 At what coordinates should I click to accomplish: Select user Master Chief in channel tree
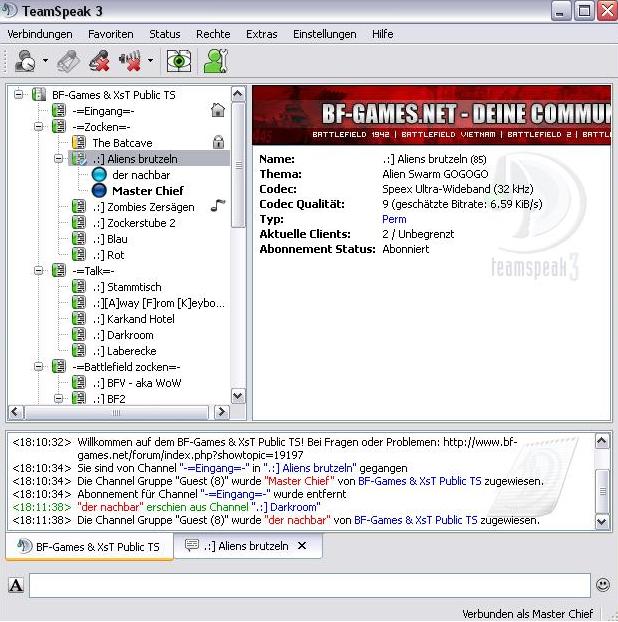pyautogui.click(x=148, y=191)
